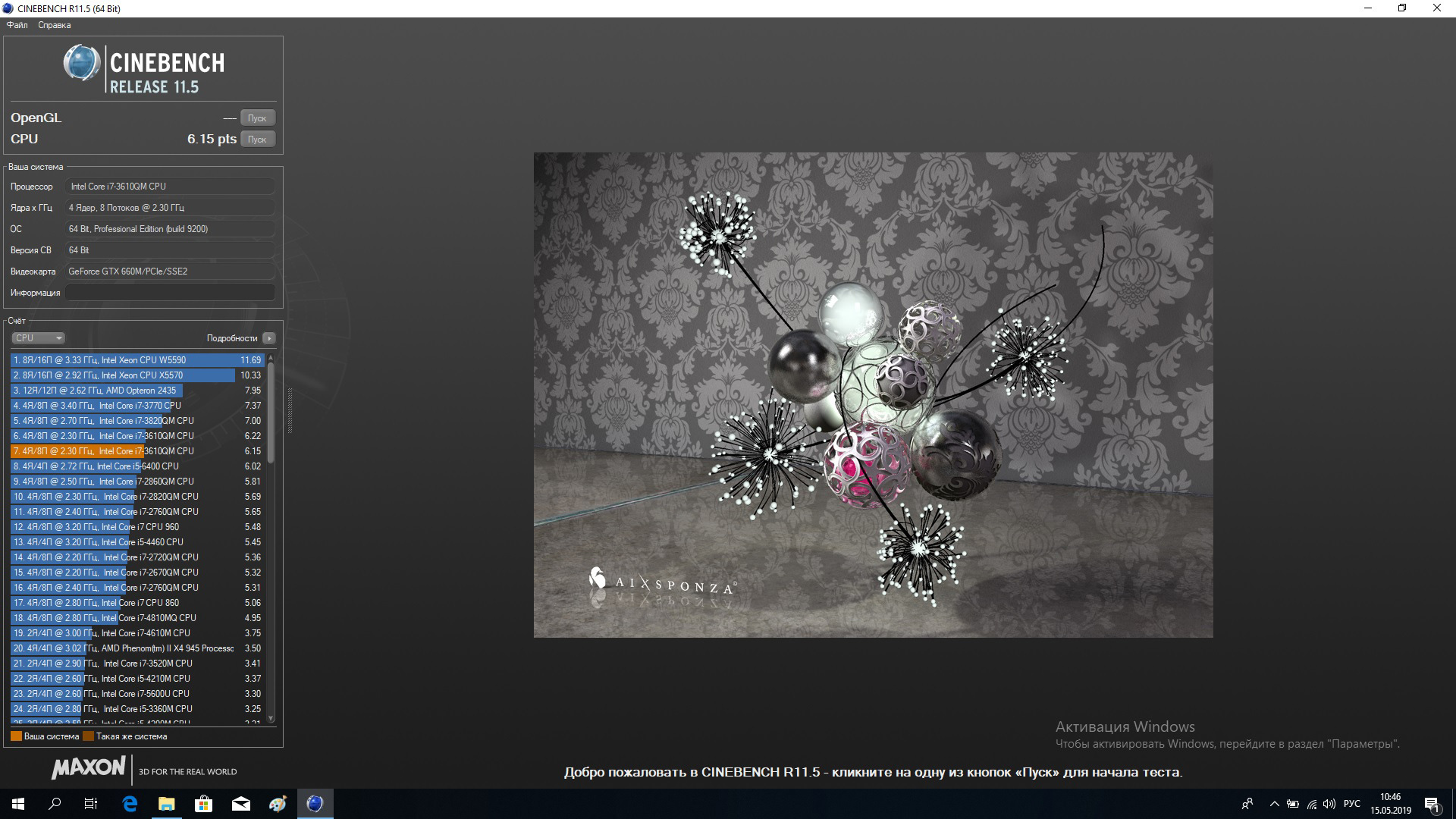The image size is (1456, 819).
Task: Click Ядра field 4 Ядер, 8 Потоков
Action: pyautogui.click(x=170, y=208)
